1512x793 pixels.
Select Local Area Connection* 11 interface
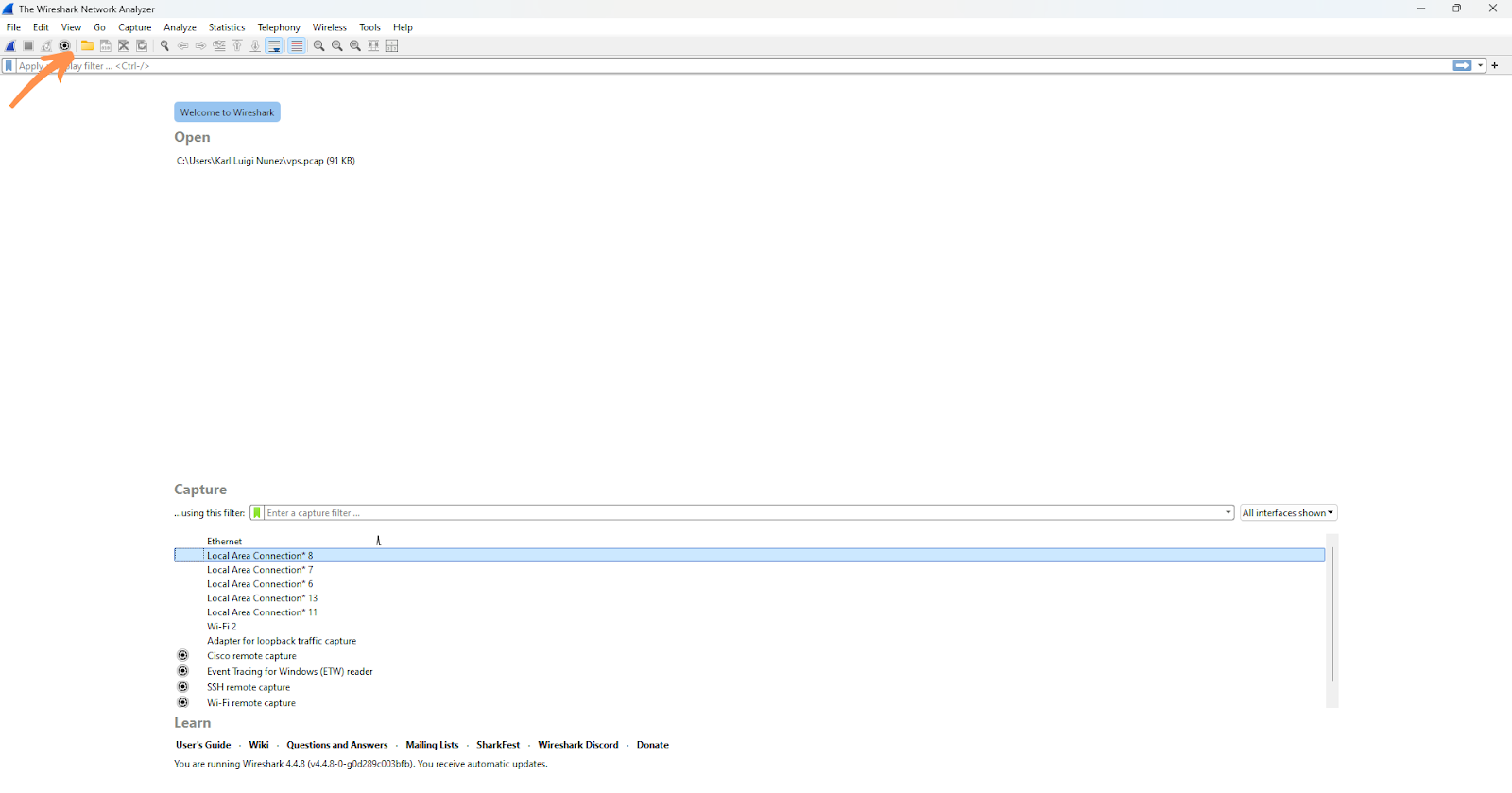point(749,612)
